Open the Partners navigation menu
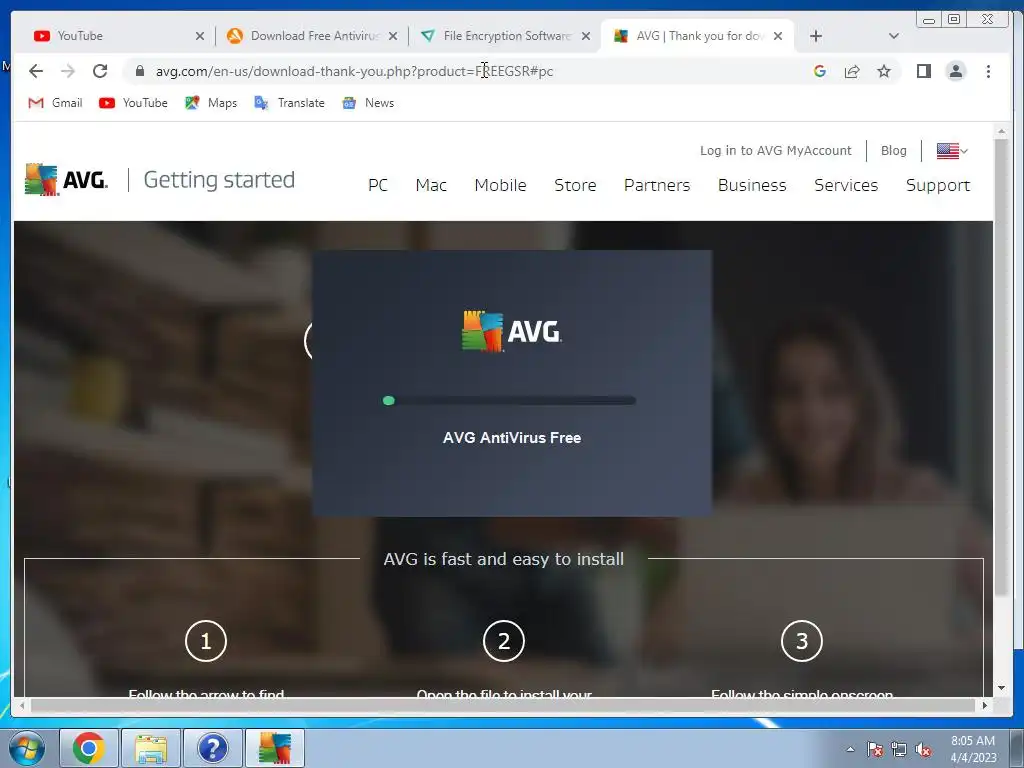The width and height of the screenshot is (1024, 768). [x=657, y=185]
